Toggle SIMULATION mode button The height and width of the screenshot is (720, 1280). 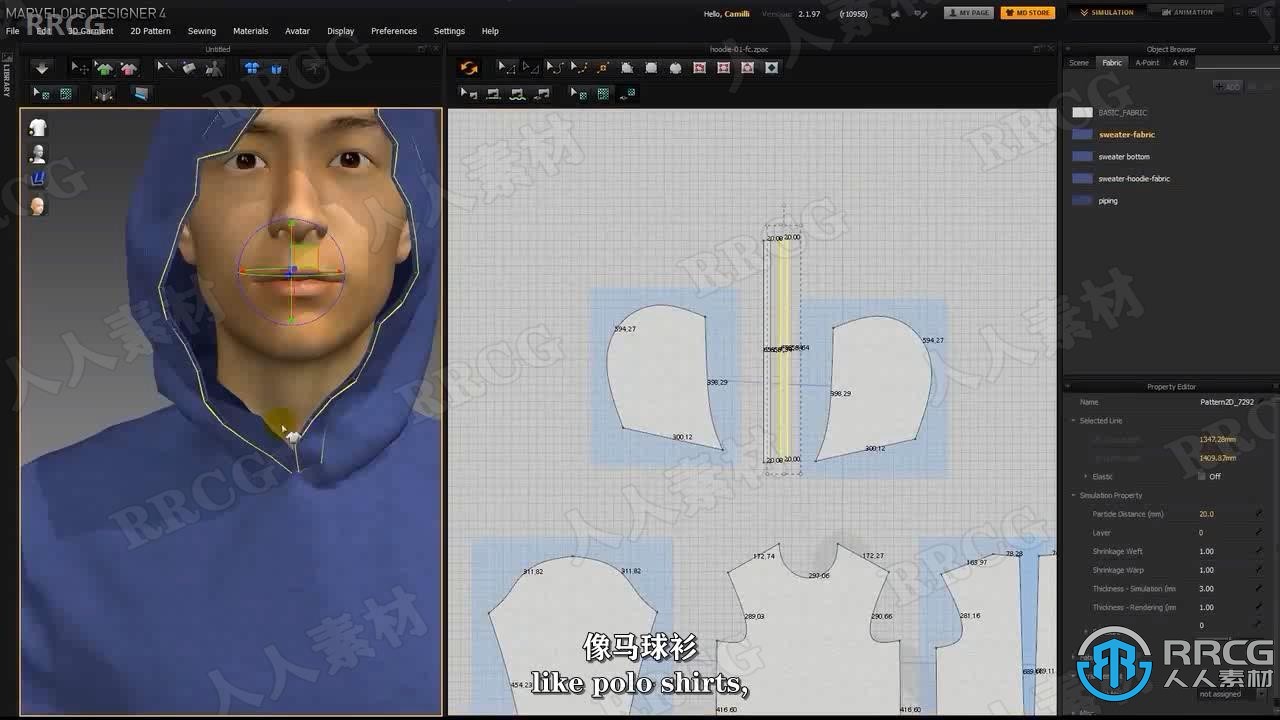[1106, 13]
